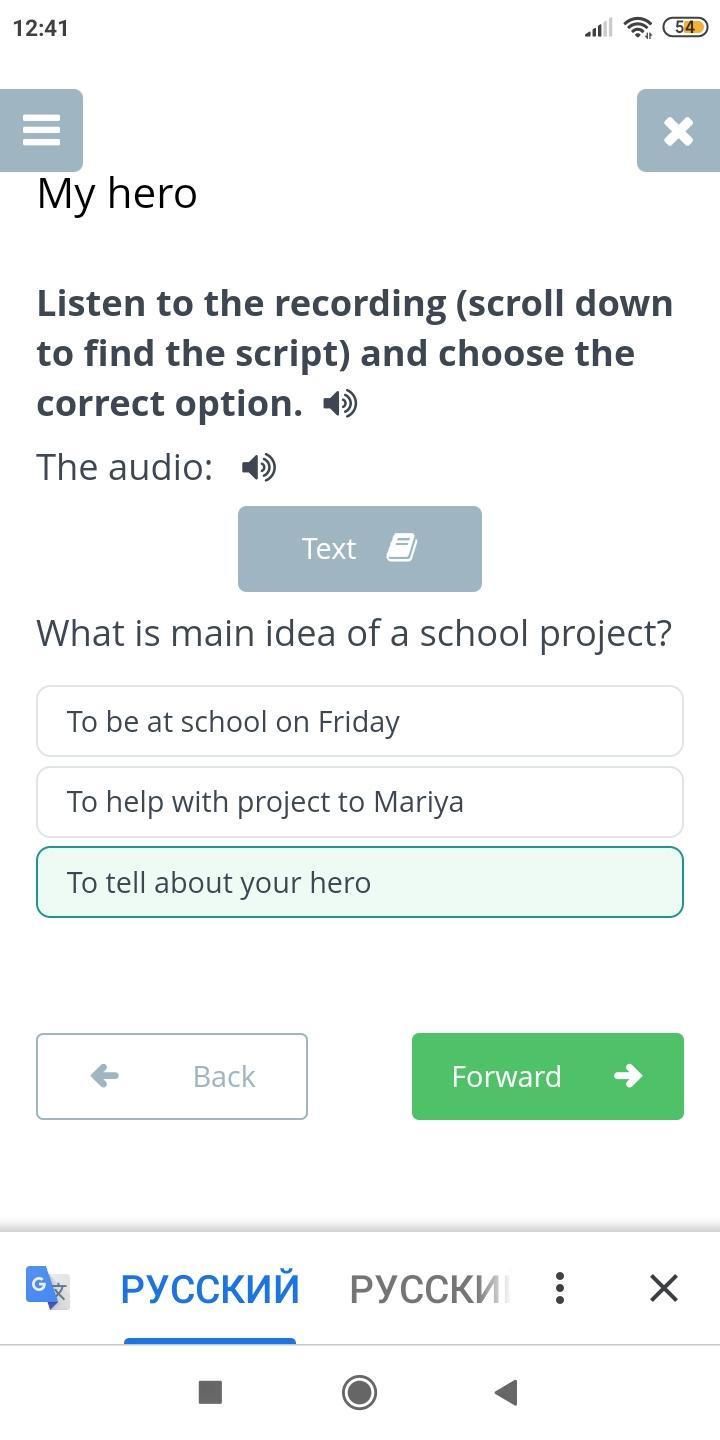
Task: Play the speaker icon beside the instructions
Action: [x=340, y=403]
